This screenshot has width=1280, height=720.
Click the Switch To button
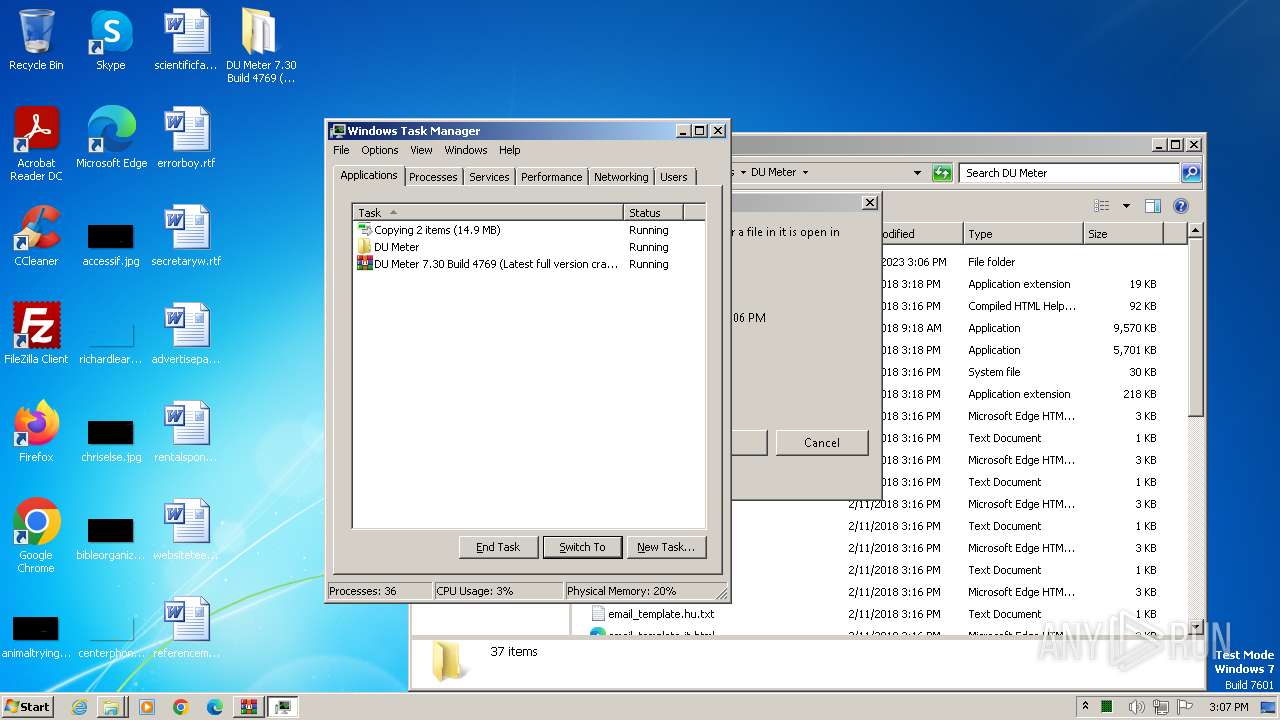pyautogui.click(x=582, y=547)
